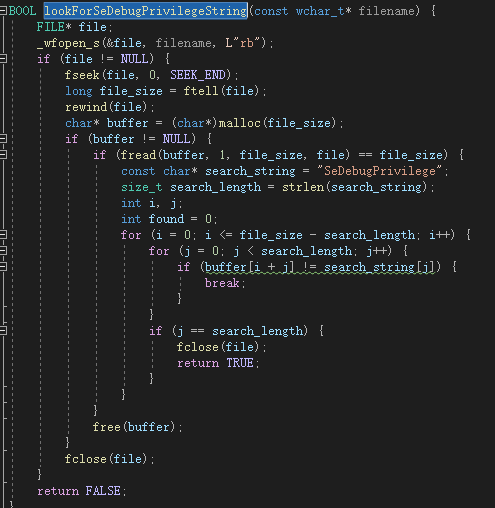Collapse the 'if (buffer != NULL)' block
This screenshot has height=508, width=495.
(3, 139)
